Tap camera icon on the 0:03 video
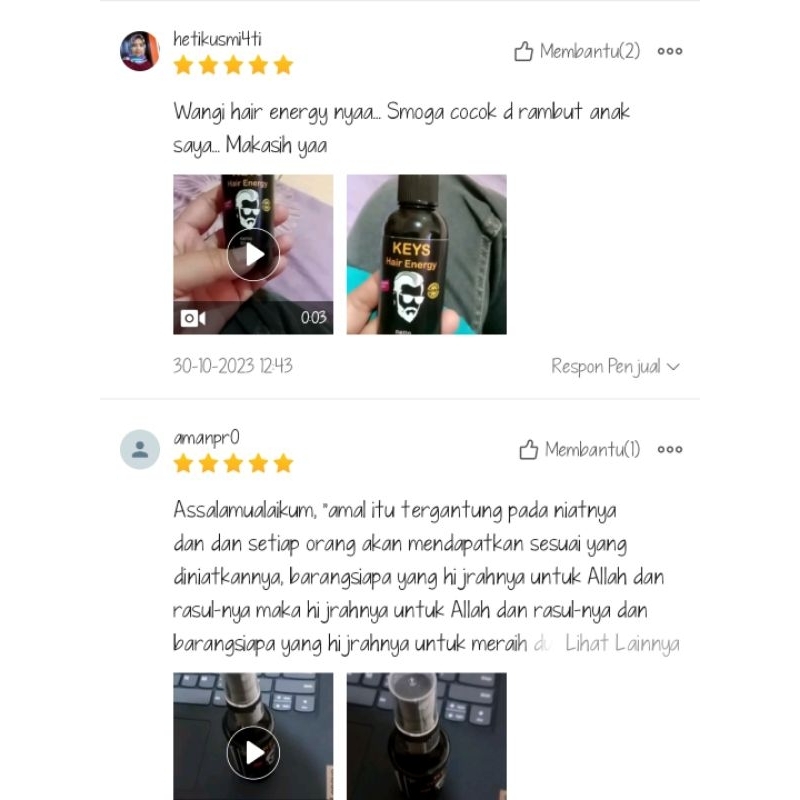 point(193,318)
